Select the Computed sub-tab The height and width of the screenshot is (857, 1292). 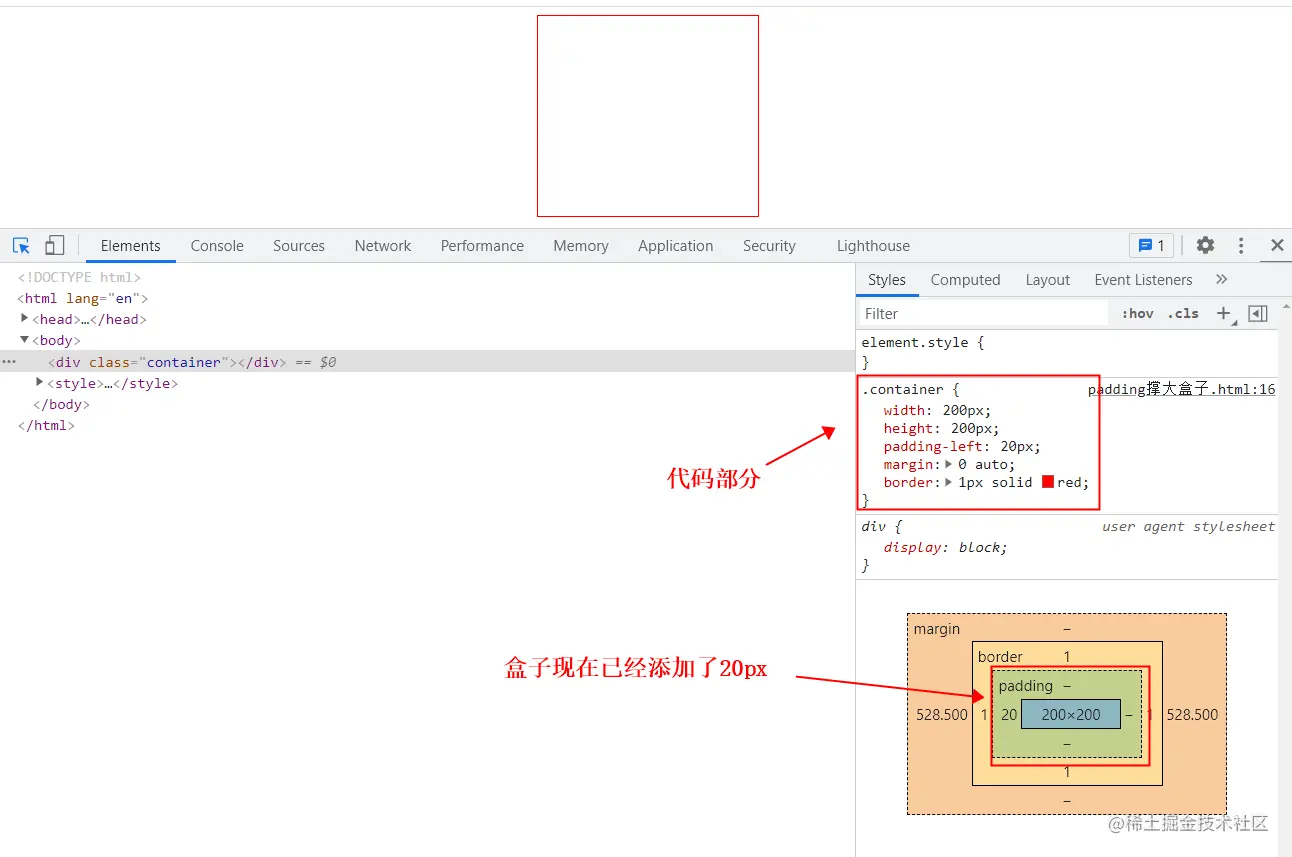(x=965, y=280)
